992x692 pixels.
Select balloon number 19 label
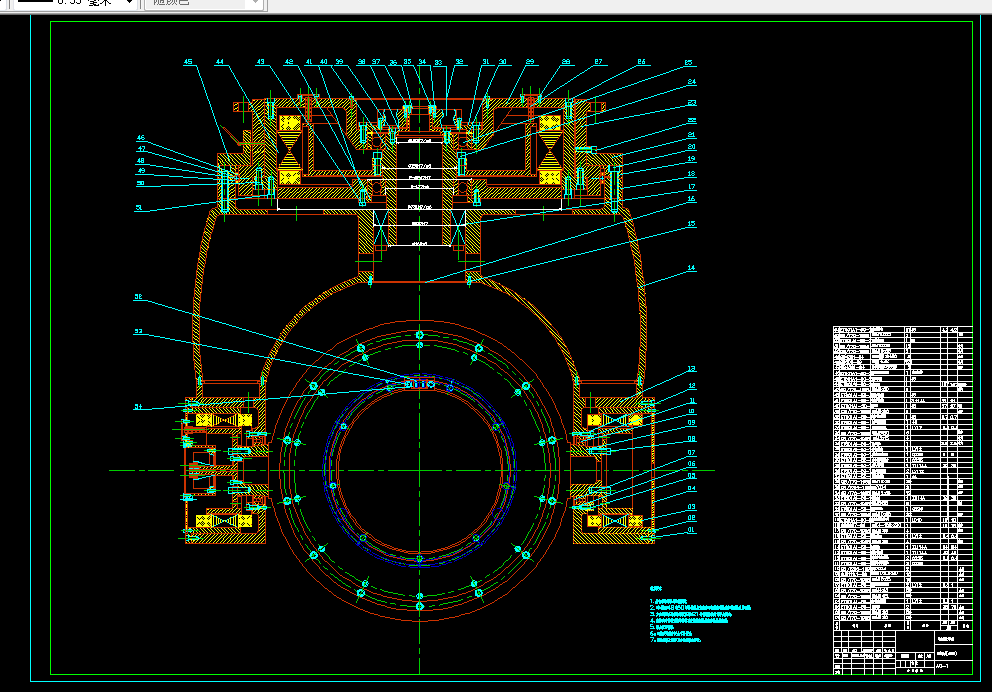tap(691, 159)
